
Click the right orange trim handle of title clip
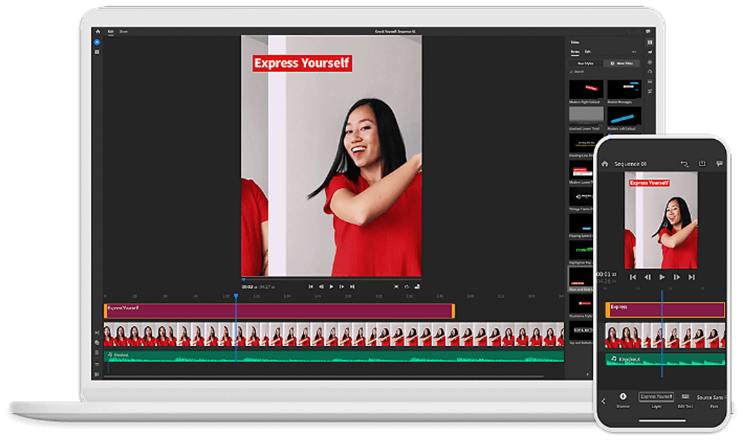(453, 311)
